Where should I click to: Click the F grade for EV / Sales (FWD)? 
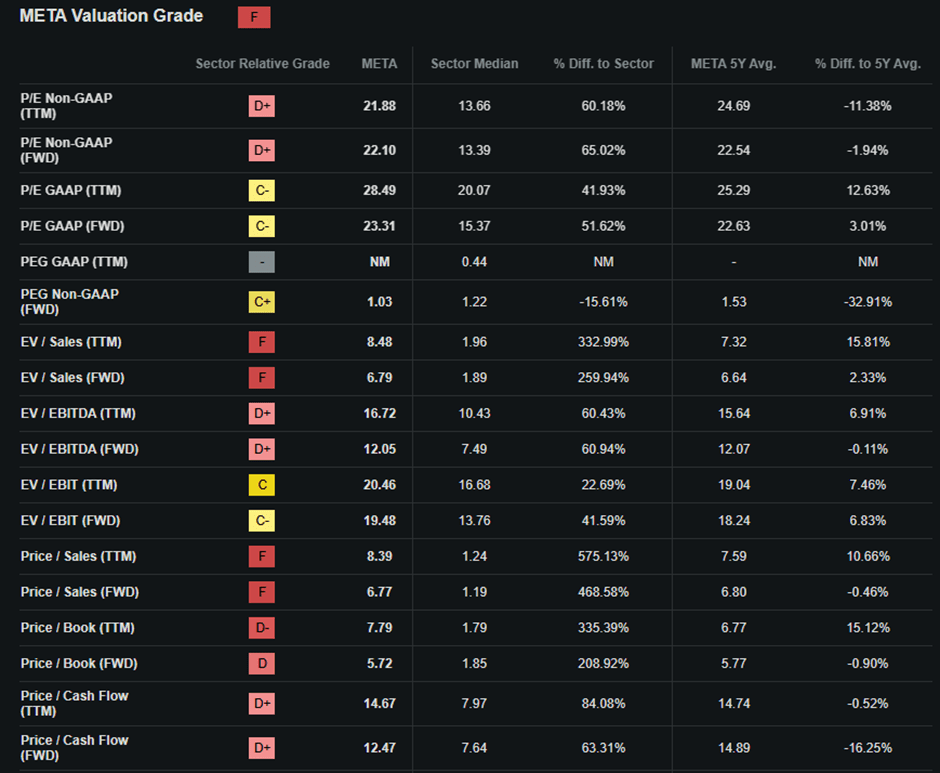262,378
